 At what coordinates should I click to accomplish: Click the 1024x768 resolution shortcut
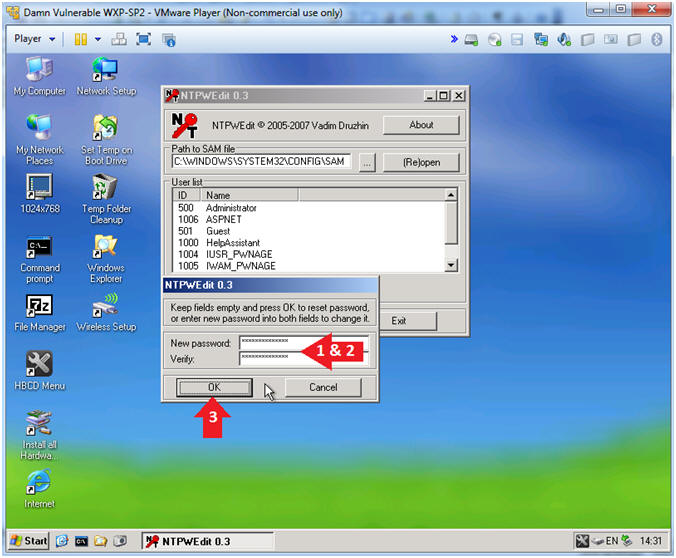(40, 194)
